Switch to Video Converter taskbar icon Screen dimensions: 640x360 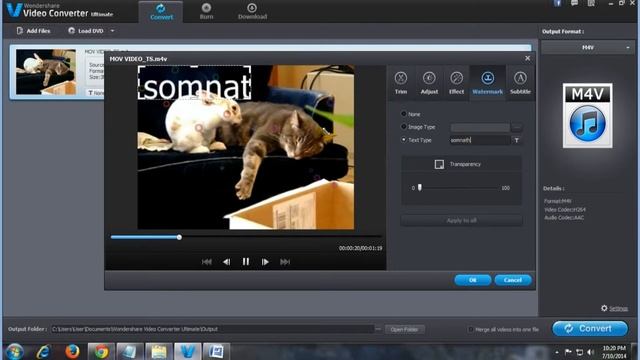pyautogui.click(x=187, y=351)
